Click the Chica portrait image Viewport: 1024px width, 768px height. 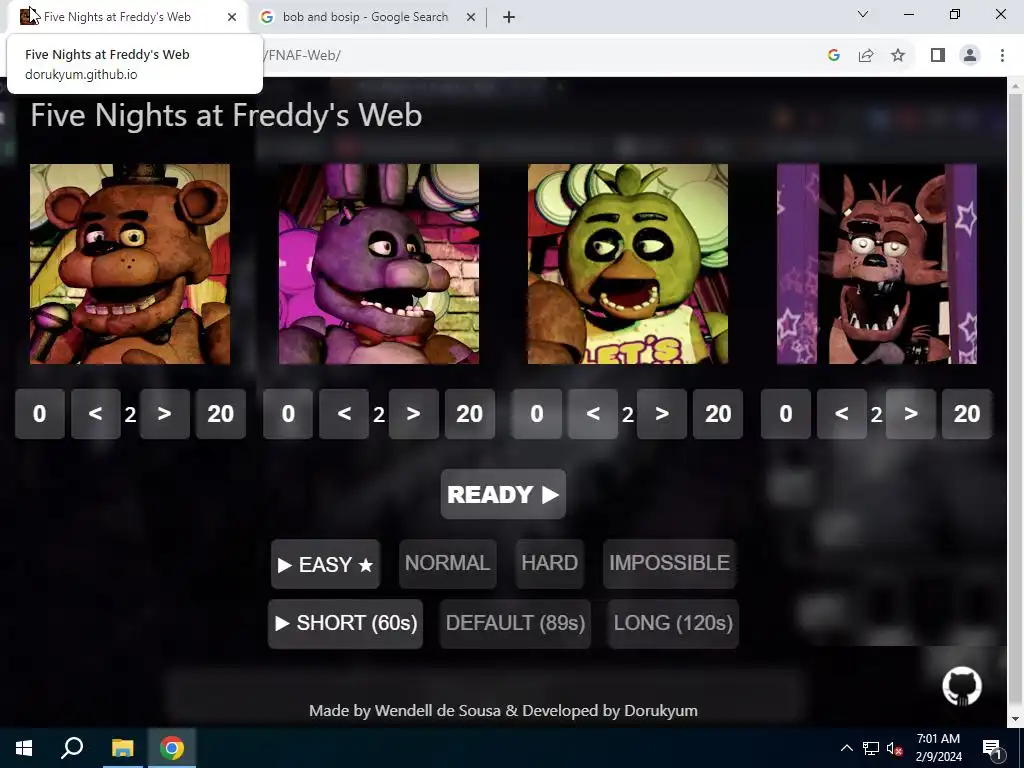coord(628,264)
